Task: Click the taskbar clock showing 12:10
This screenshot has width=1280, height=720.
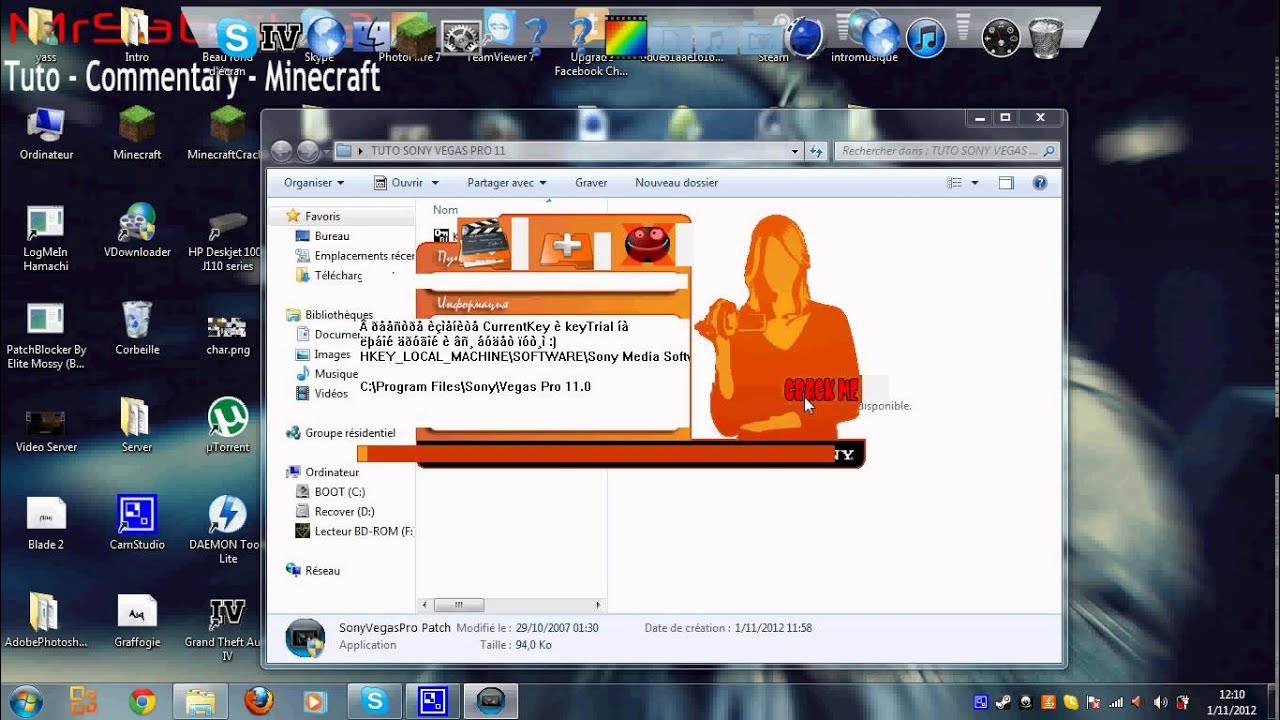Action: coord(1232,702)
